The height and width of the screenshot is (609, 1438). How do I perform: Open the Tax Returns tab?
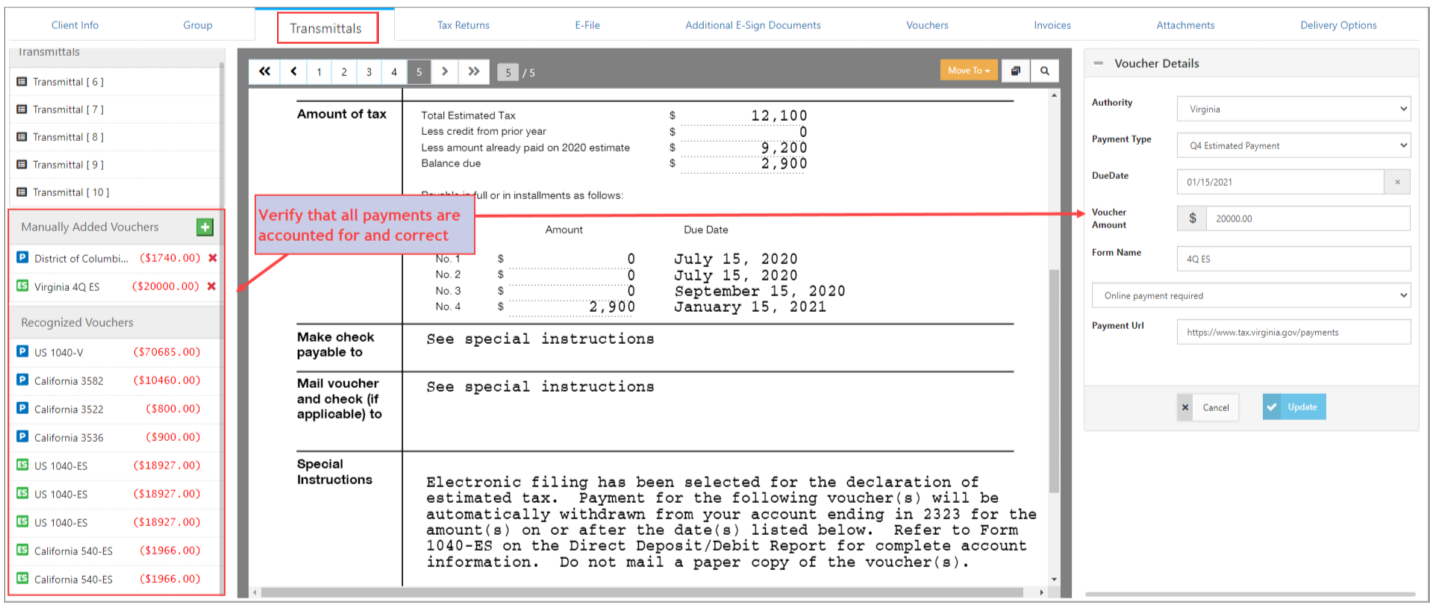463,25
